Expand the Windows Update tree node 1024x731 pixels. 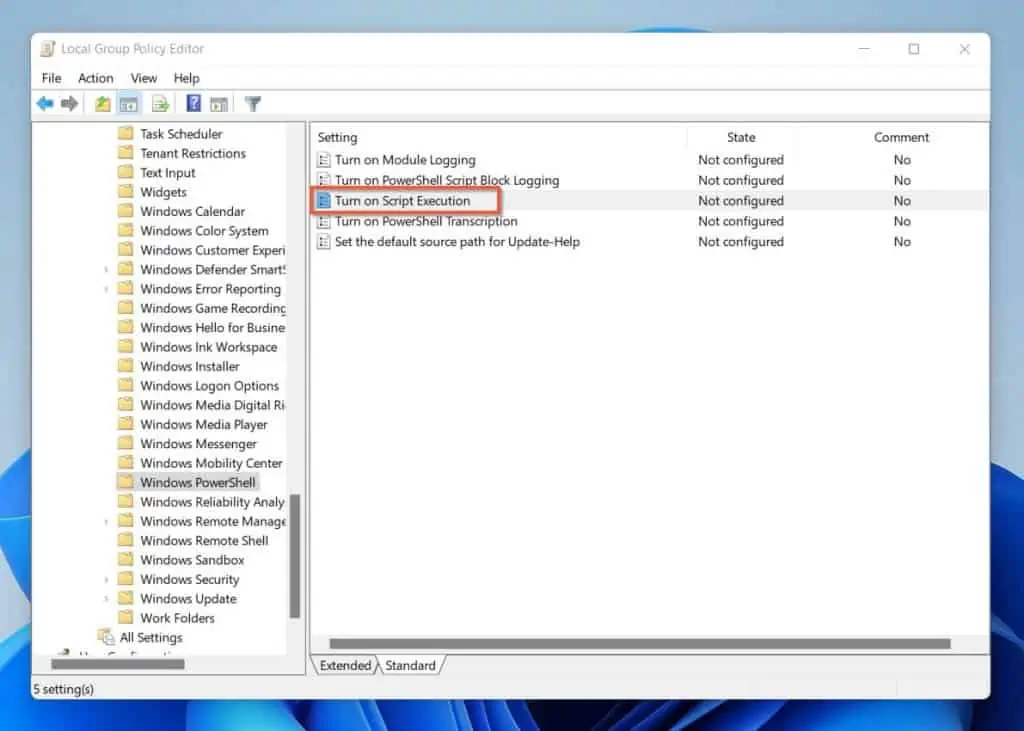coord(106,598)
